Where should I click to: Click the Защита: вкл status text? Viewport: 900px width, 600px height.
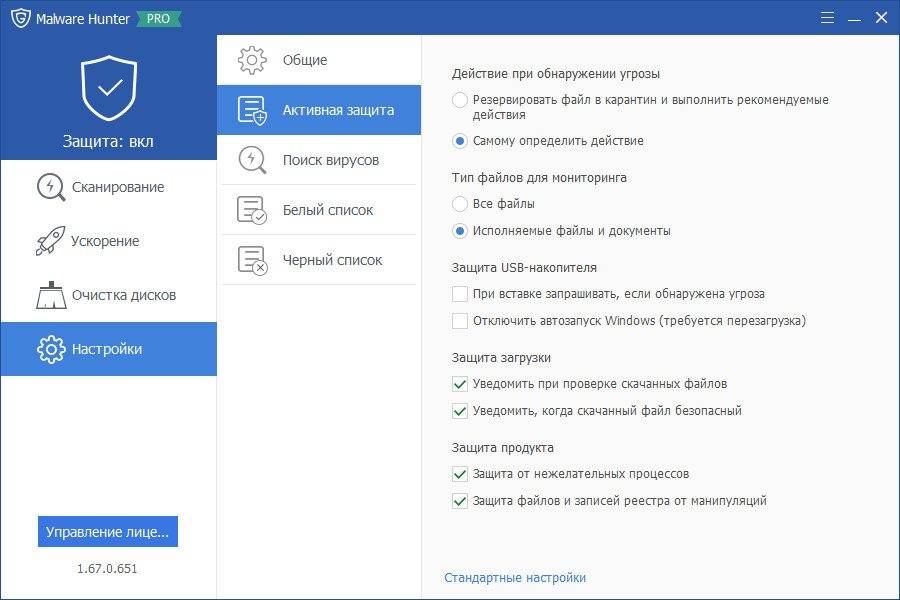[x=108, y=141]
